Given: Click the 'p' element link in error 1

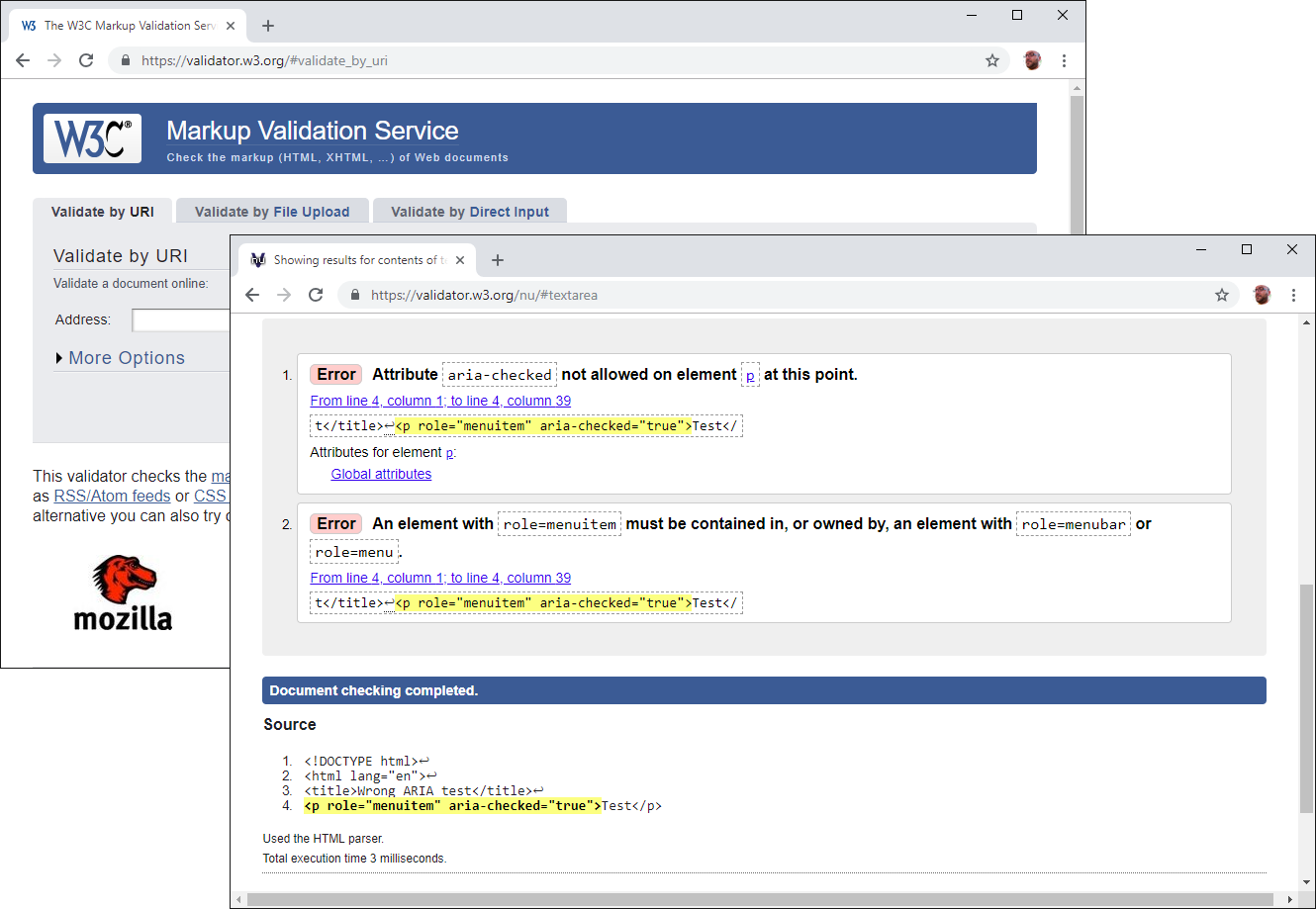Looking at the screenshot, I should coord(750,375).
